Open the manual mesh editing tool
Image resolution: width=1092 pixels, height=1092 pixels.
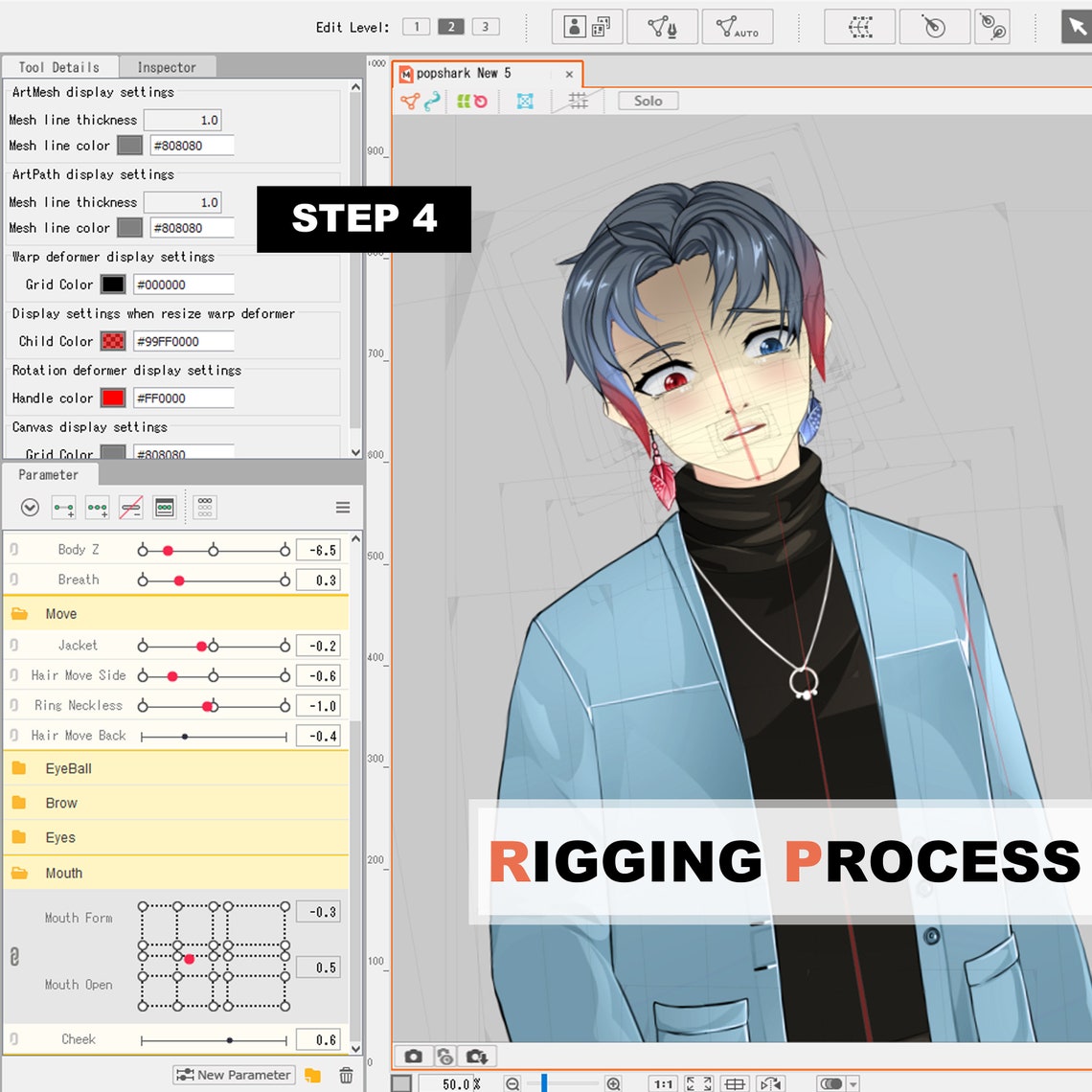pos(661,27)
